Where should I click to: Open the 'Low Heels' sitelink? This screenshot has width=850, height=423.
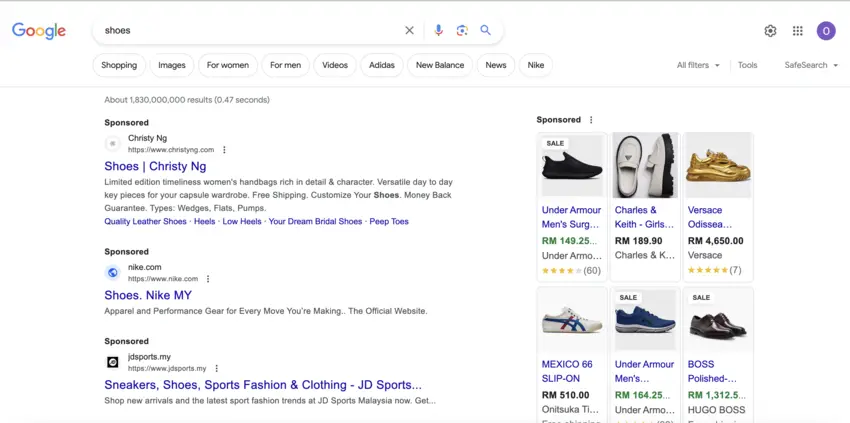pos(242,221)
